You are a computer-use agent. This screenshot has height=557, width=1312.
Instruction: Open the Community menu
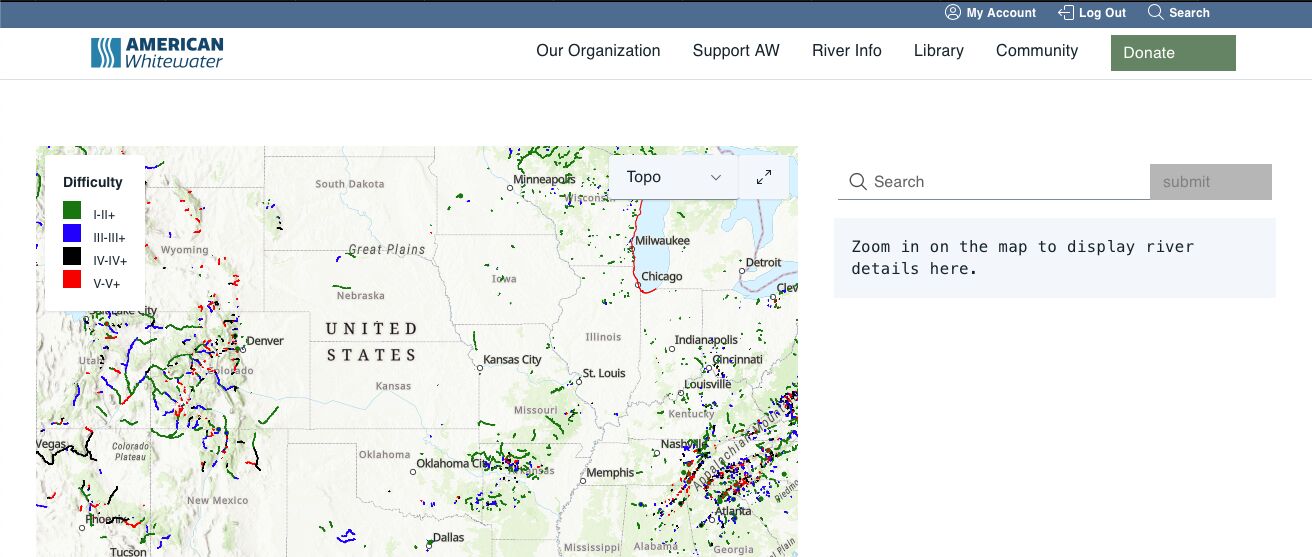pyautogui.click(x=1036, y=51)
